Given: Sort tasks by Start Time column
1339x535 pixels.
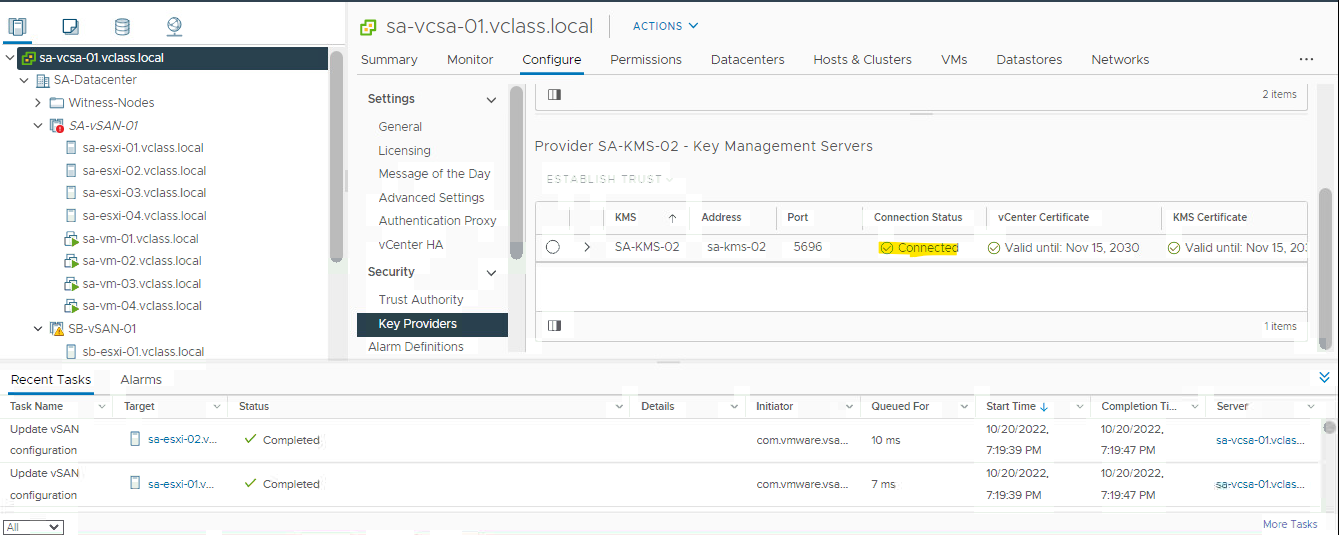Looking at the screenshot, I should 1017,407.
